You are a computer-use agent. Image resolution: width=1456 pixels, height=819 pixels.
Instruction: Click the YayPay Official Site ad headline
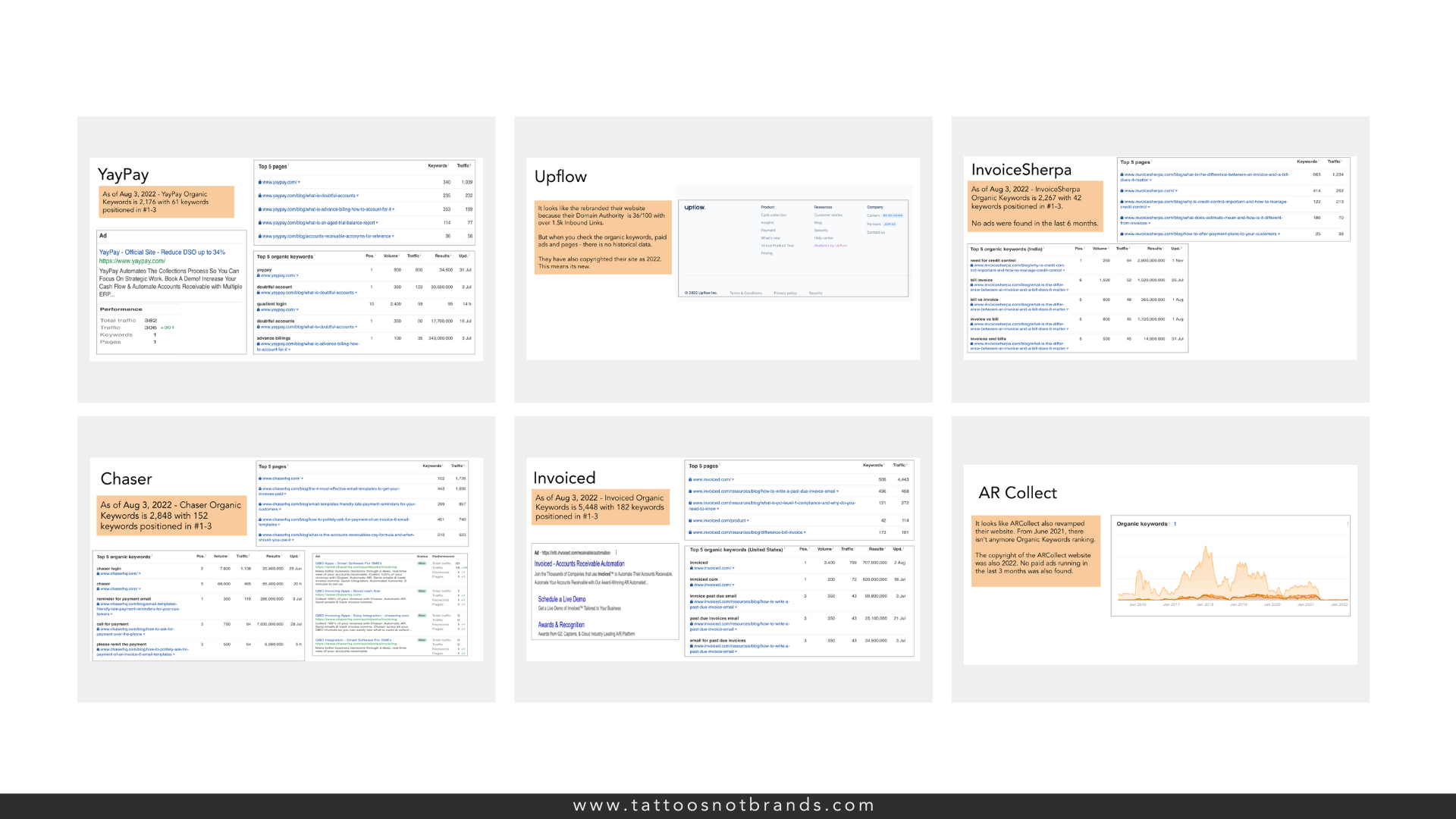coord(162,253)
